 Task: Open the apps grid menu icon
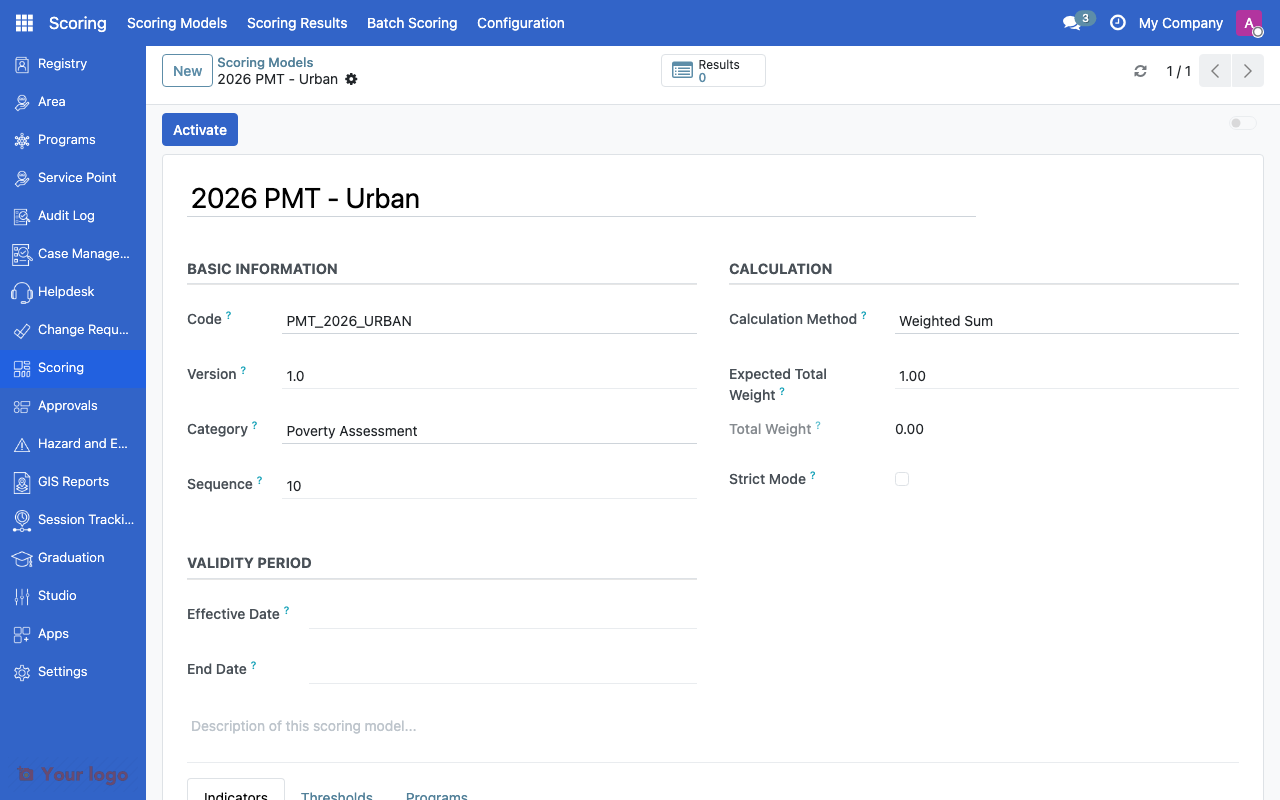[24, 23]
